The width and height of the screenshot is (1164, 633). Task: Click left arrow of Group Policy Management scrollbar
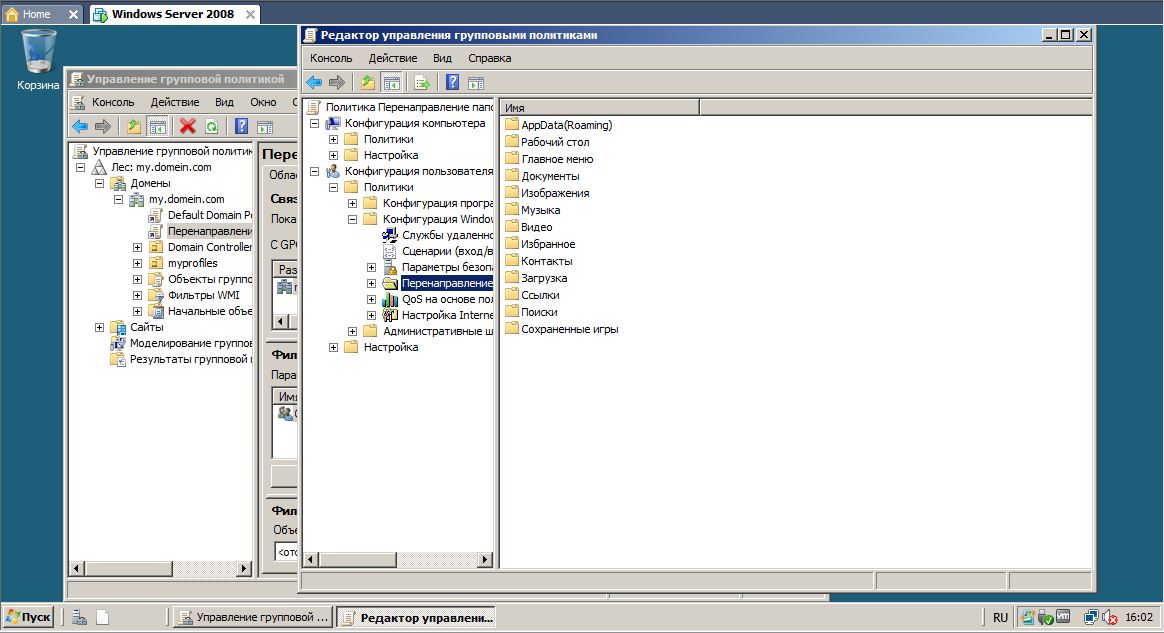click(76, 568)
